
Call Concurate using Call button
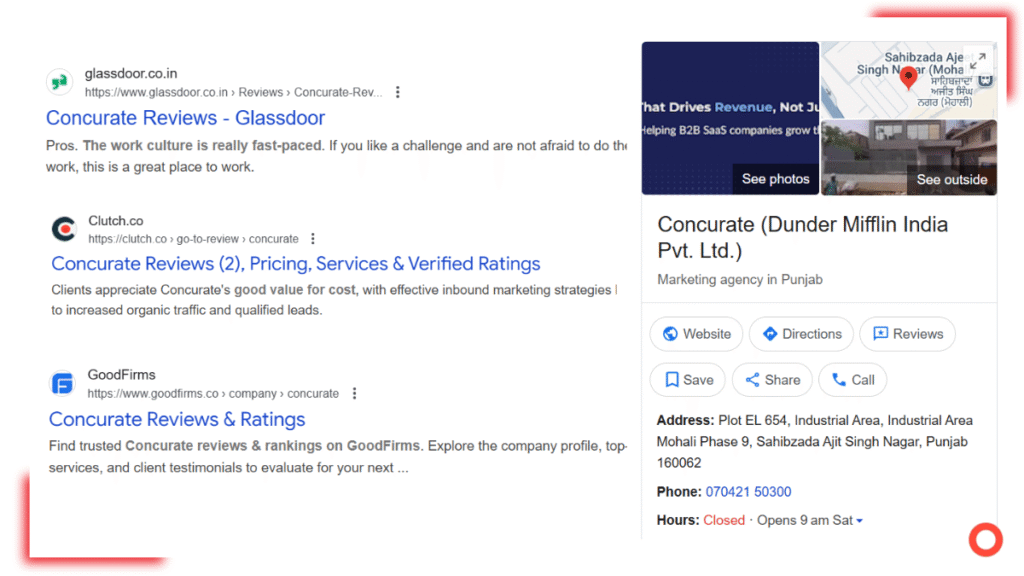click(852, 380)
